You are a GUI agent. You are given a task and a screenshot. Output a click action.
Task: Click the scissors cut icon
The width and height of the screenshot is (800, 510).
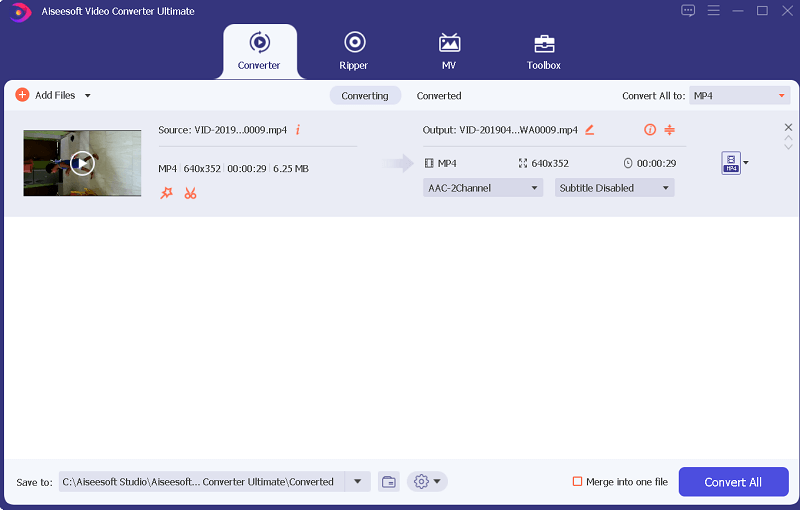(x=190, y=192)
